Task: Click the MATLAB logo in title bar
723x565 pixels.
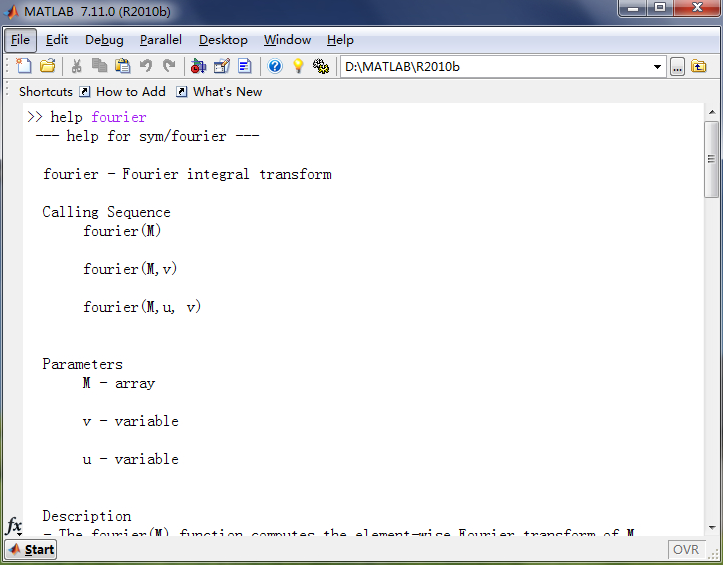Action: (x=11, y=11)
